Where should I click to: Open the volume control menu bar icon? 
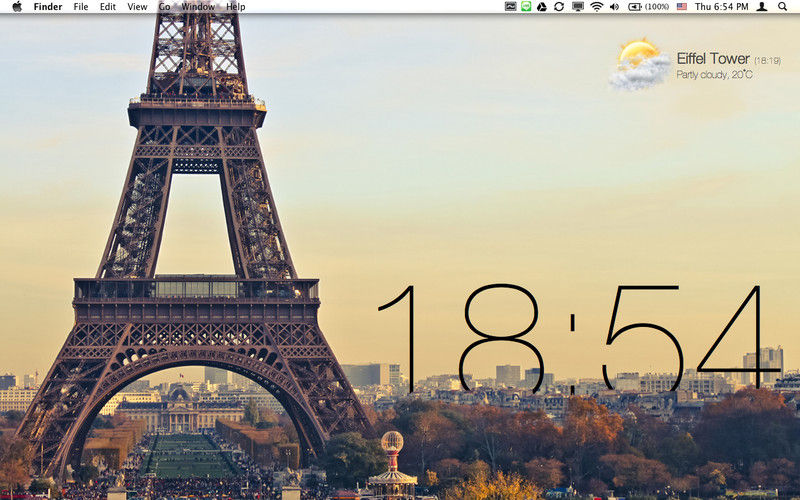[x=614, y=7]
